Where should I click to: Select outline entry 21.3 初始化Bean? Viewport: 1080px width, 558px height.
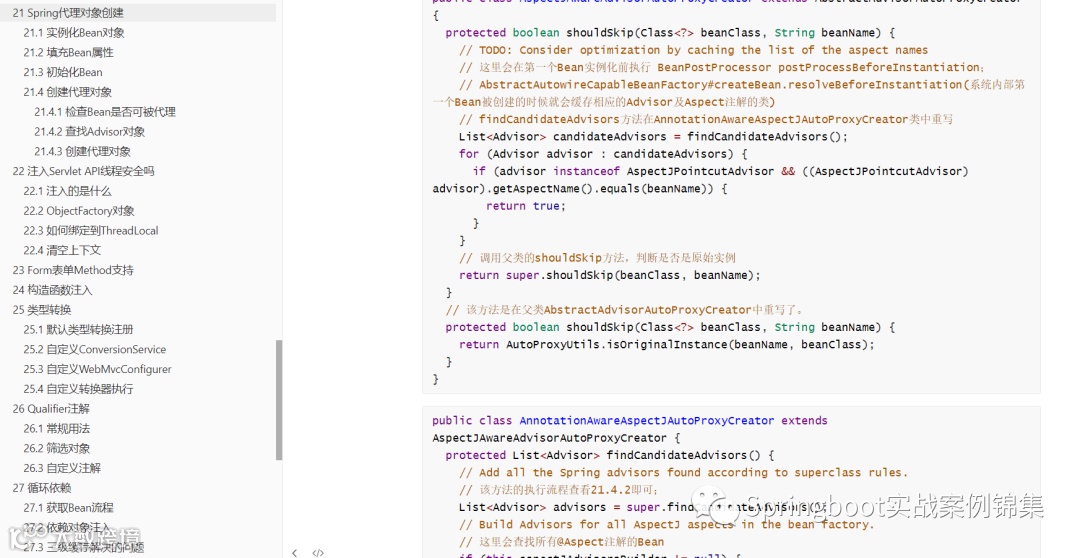pos(63,72)
